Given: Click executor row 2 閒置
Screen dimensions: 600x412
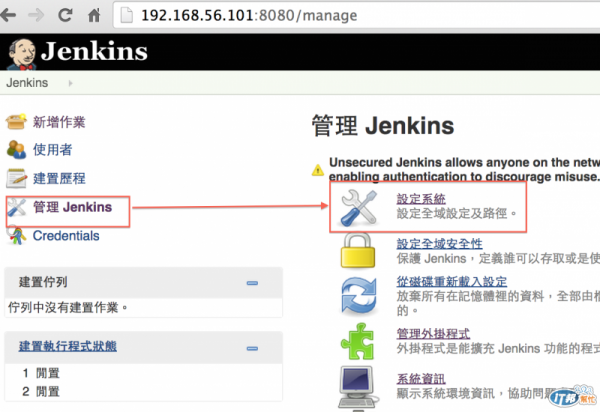Looking at the screenshot, I should [x=41, y=391].
